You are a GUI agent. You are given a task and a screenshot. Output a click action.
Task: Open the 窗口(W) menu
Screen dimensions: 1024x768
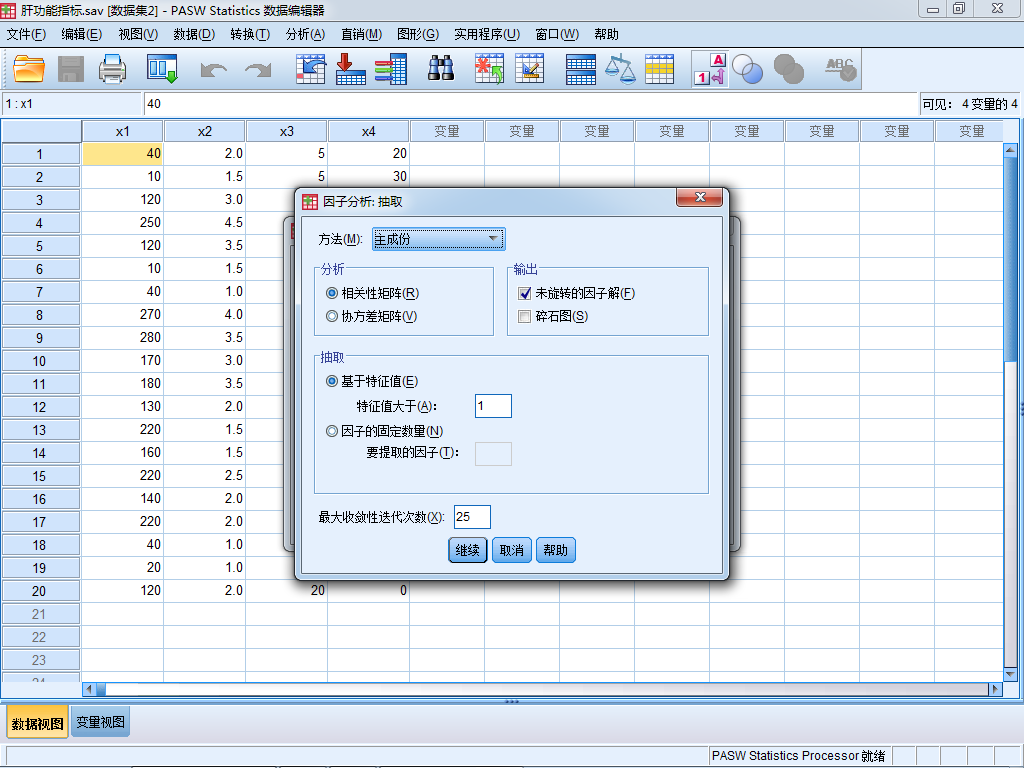click(558, 34)
